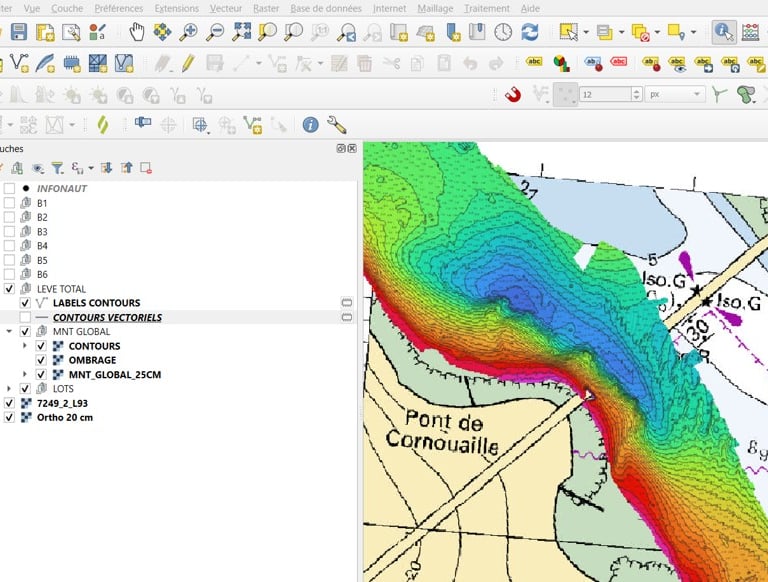768x582 pixels.
Task: Click Remove Layer icon in layers panel
Action: (x=146, y=168)
